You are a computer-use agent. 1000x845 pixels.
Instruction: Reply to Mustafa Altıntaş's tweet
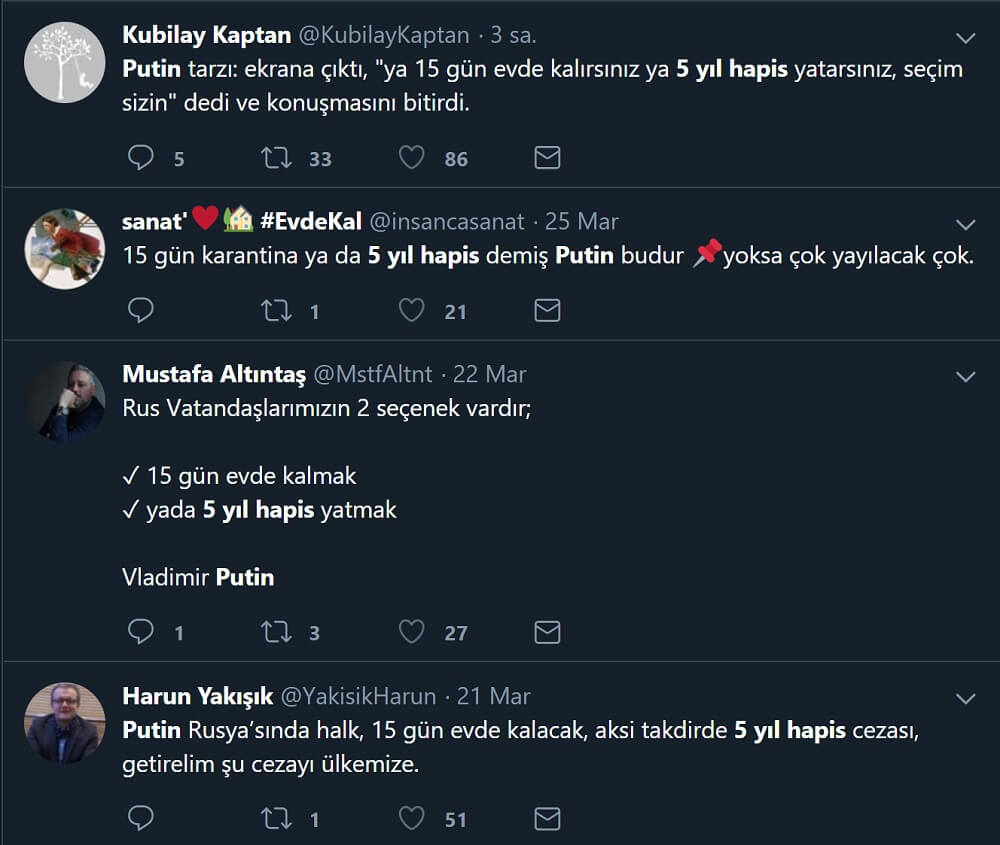click(x=142, y=632)
